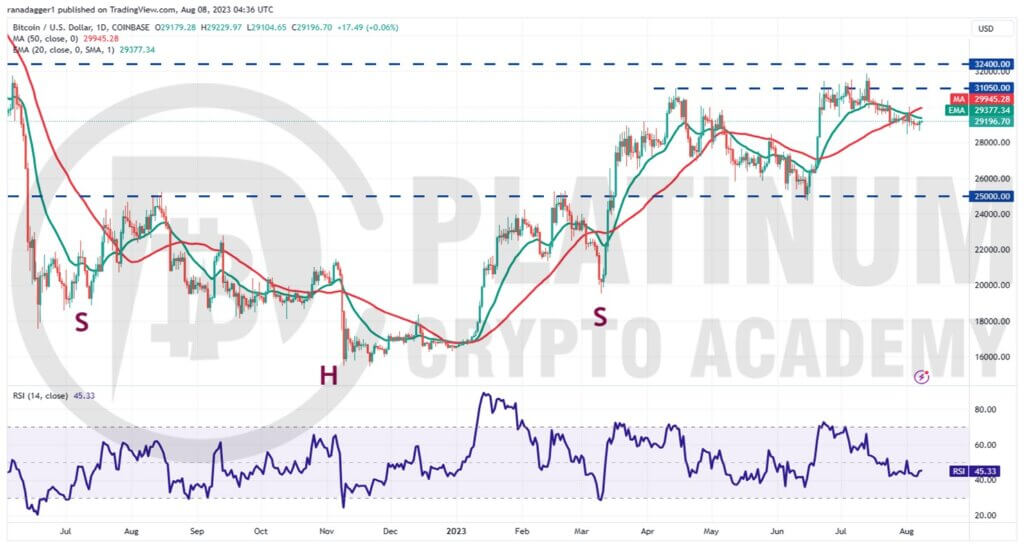The image size is (1024, 547).
Task: Select the EMA (20, close, 0, SMA, 1) legend
Action: pos(84,50)
